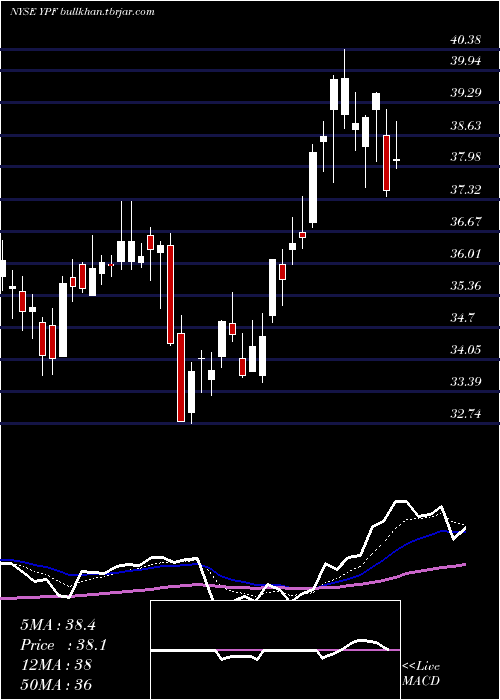Click the 50MA : 36 value
The image size is (500, 700).
click(56, 684)
